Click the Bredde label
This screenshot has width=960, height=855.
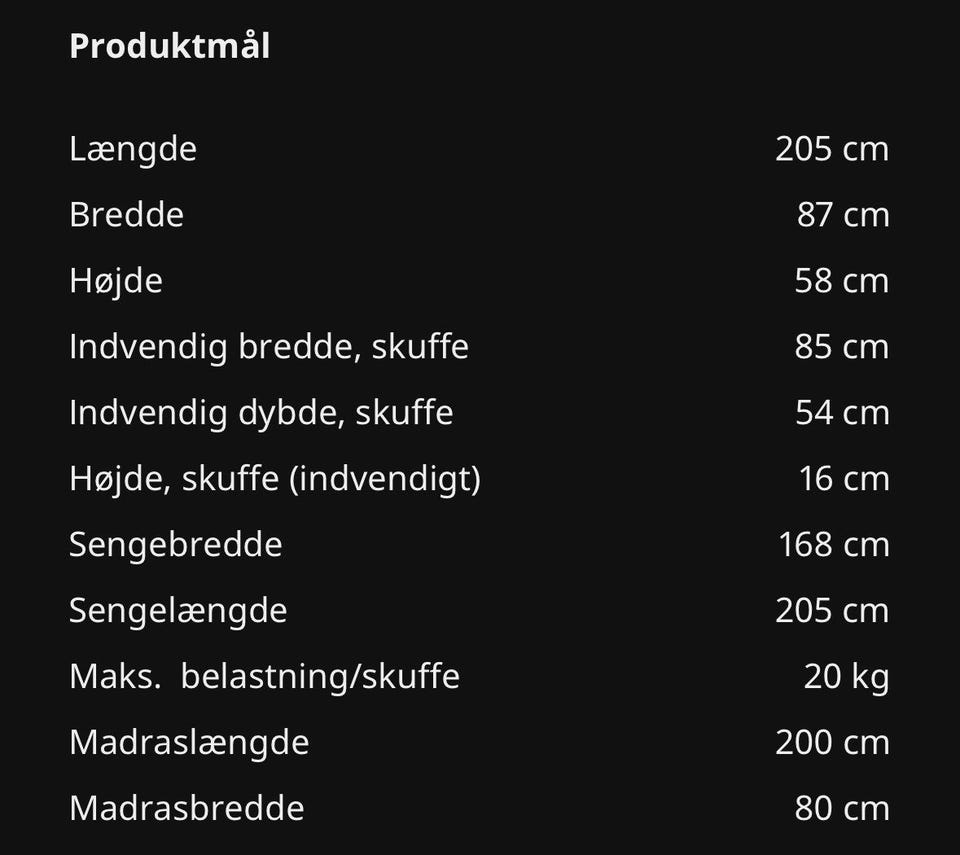(126, 215)
